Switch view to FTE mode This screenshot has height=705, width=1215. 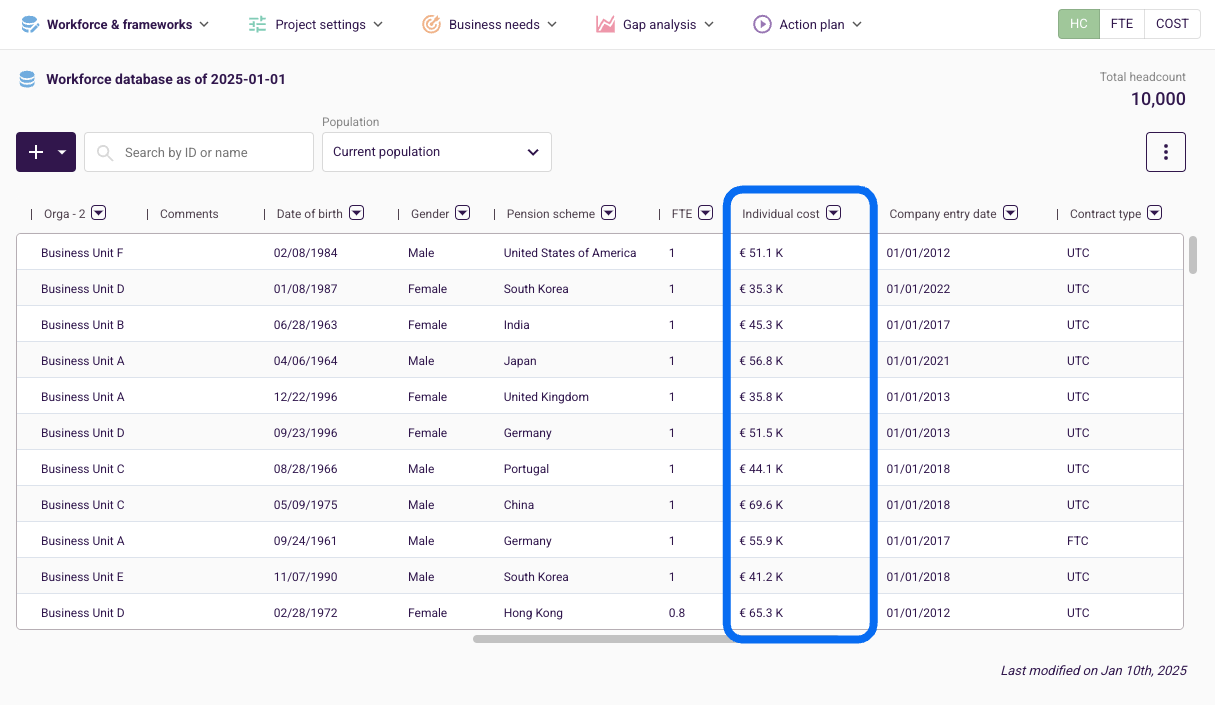coord(1122,24)
